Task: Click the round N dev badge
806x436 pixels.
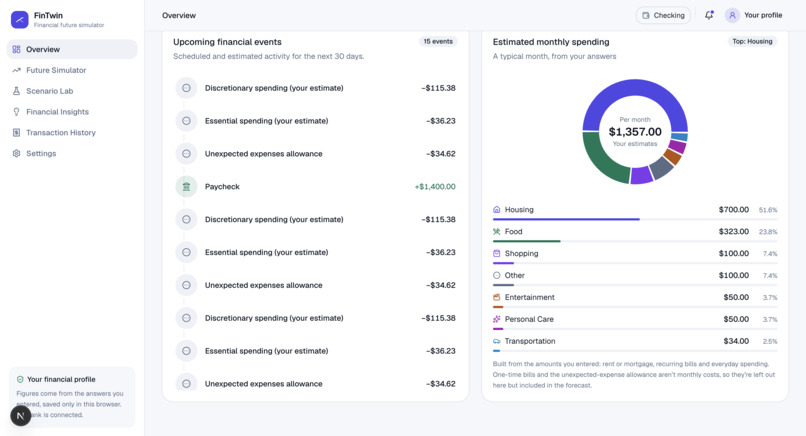Action: pos(21,416)
